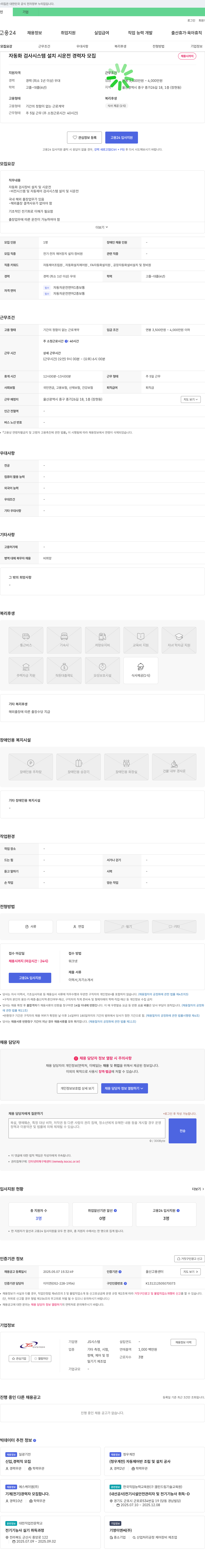Screen dimensions: 205x1568
Task: Open 개인정보보호법 상세 보기
Action: pos(78,1088)
